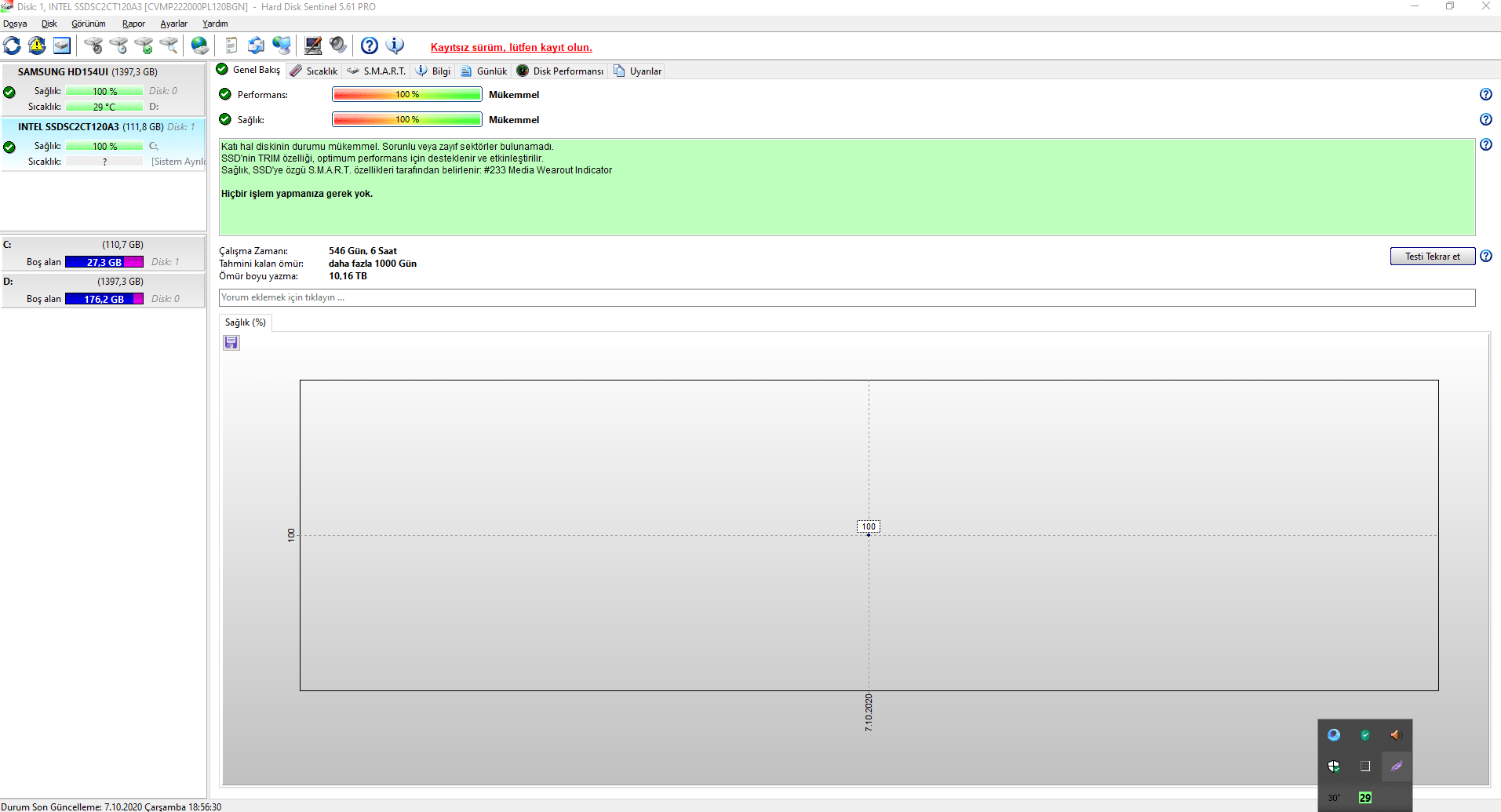Click the Sağlık 100 % gradient bar
Image resolution: width=1501 pixels, height=812 pixels.
click(x=407, y=120)
